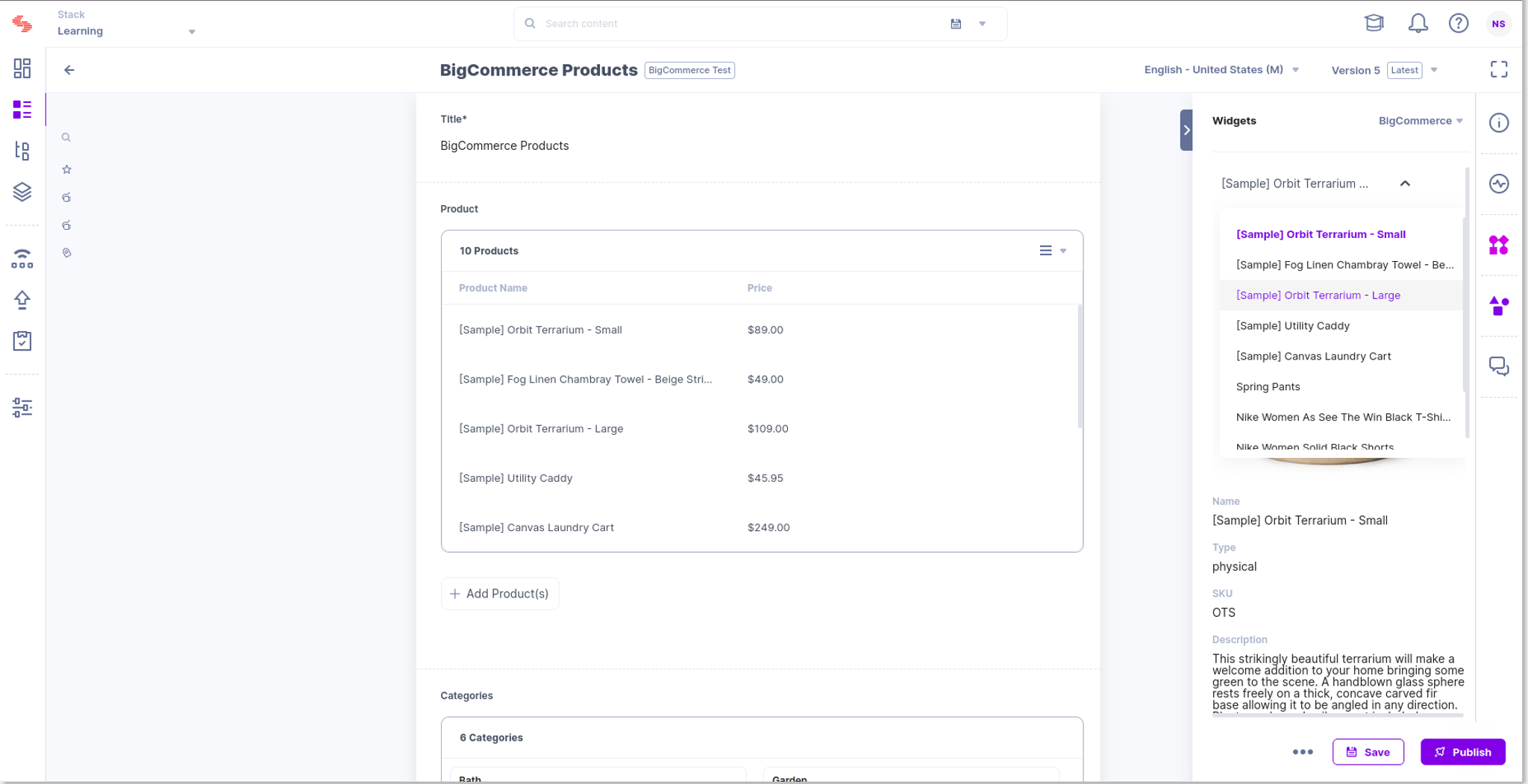Image resolution: width=1528 pixels, height=784 pixels.
Task: Open the Dashboard icon in left sidebar
Action: click(22, 69)
